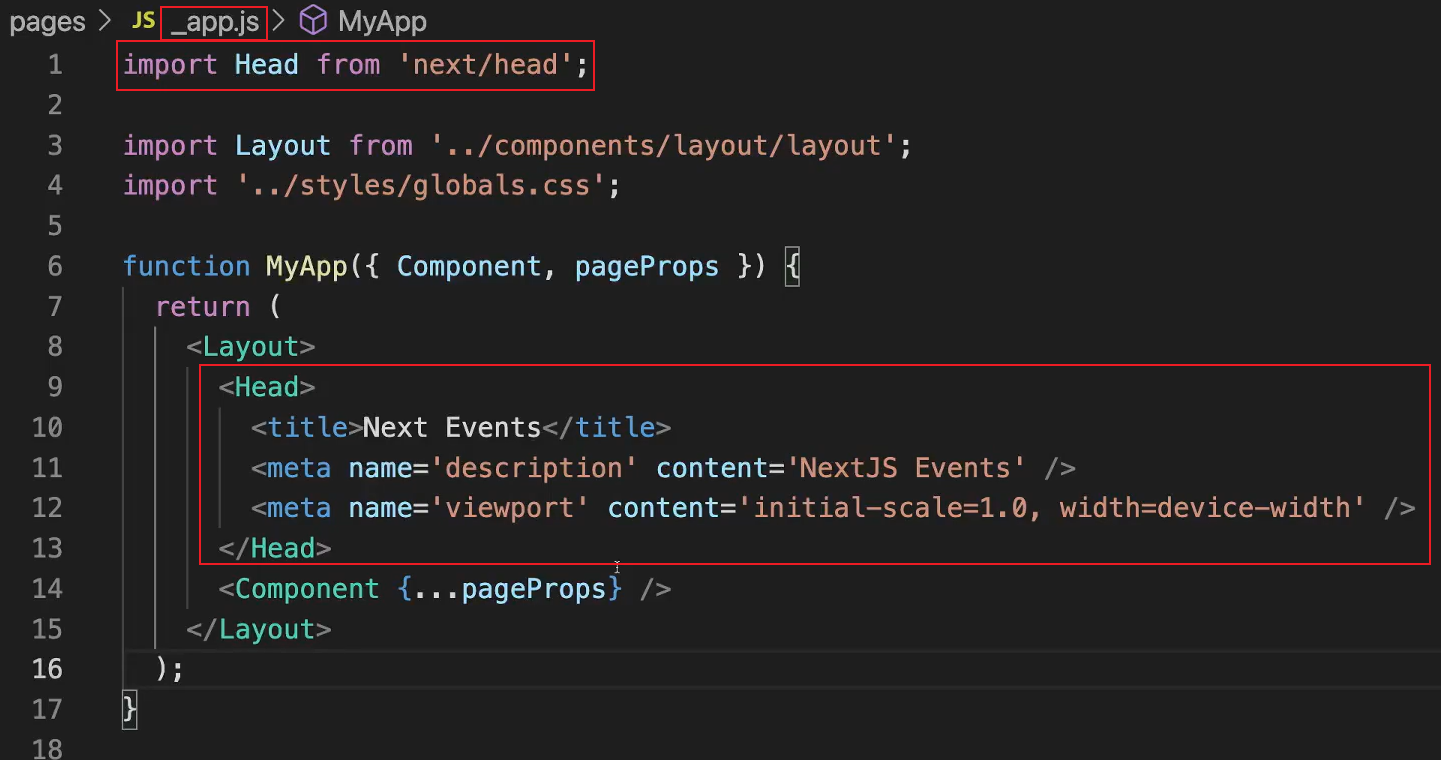1441x760 pixels.
Task: Click the JS file icon in breadcrumb
Action: tap(143, 21)
